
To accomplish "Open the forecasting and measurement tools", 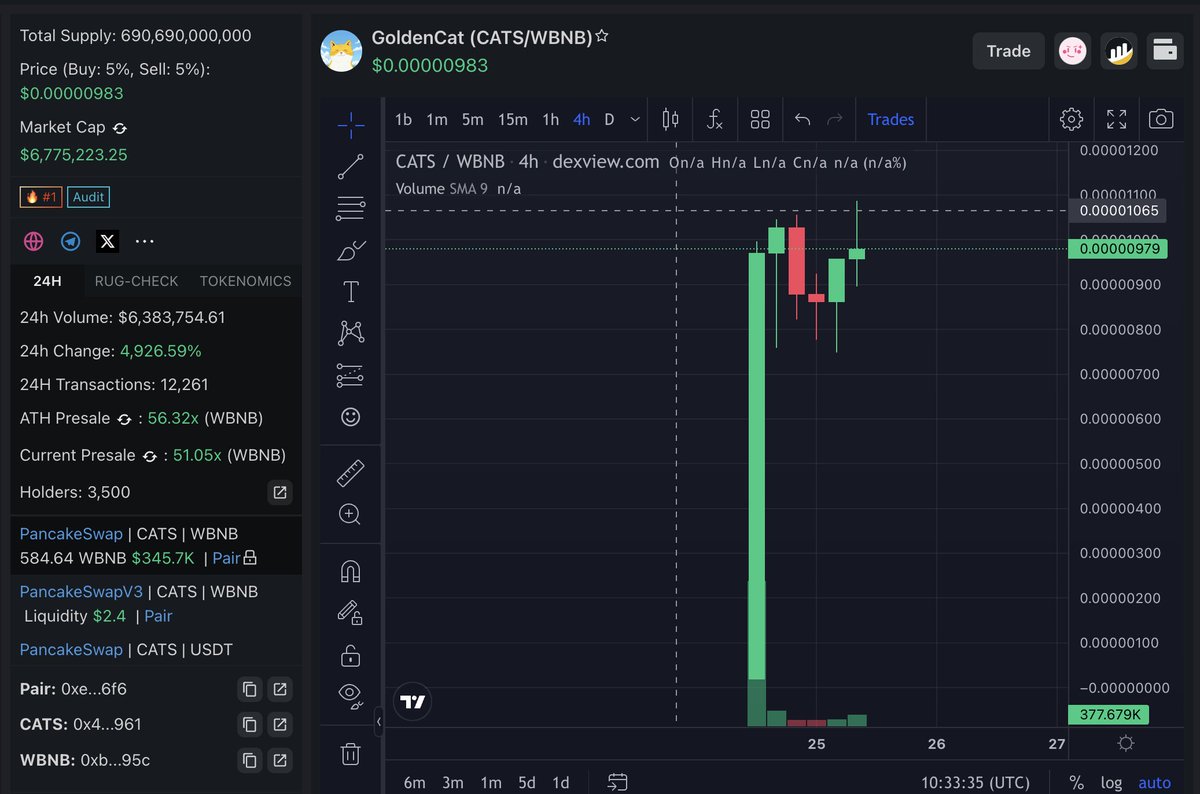I will click(x=351, y=375).
